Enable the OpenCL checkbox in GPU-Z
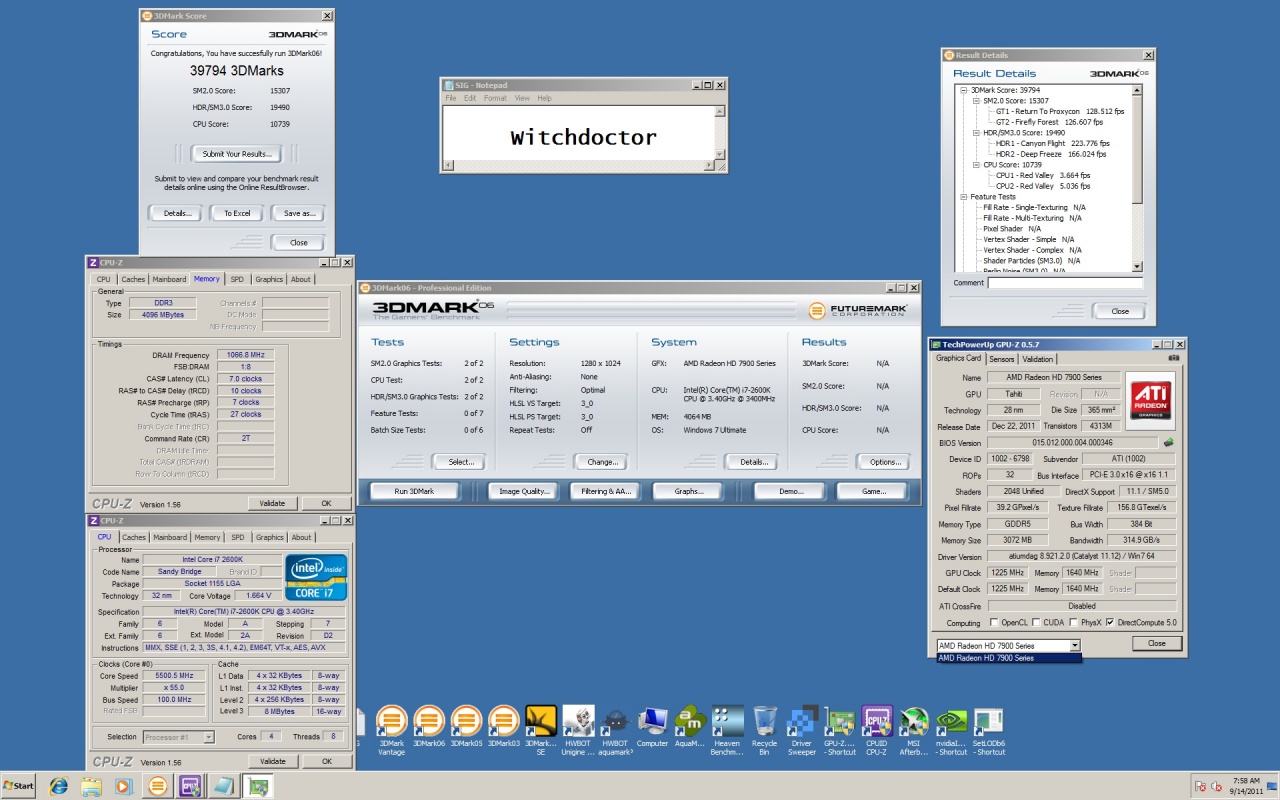Screen dimensions: 1280x800 (996, 622)
